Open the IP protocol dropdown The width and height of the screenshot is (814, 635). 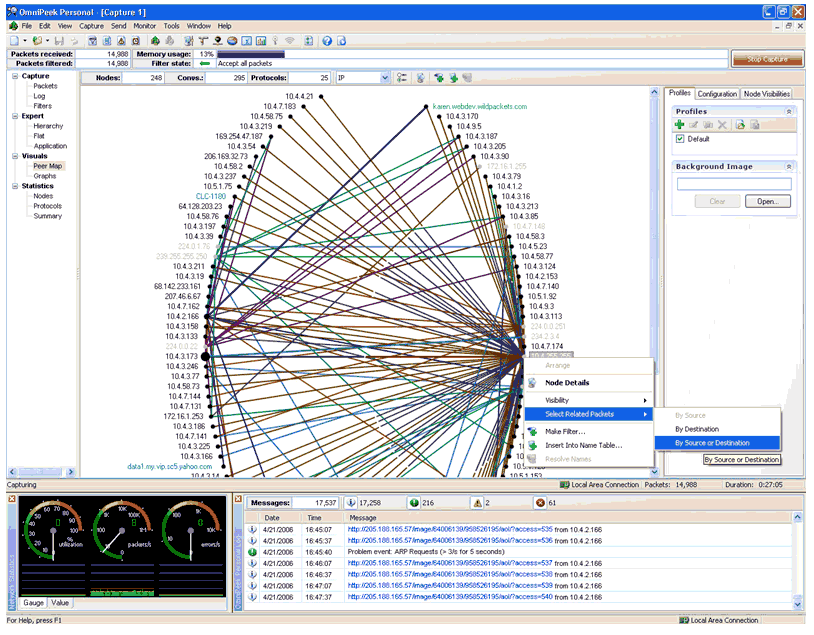(385, 77)
